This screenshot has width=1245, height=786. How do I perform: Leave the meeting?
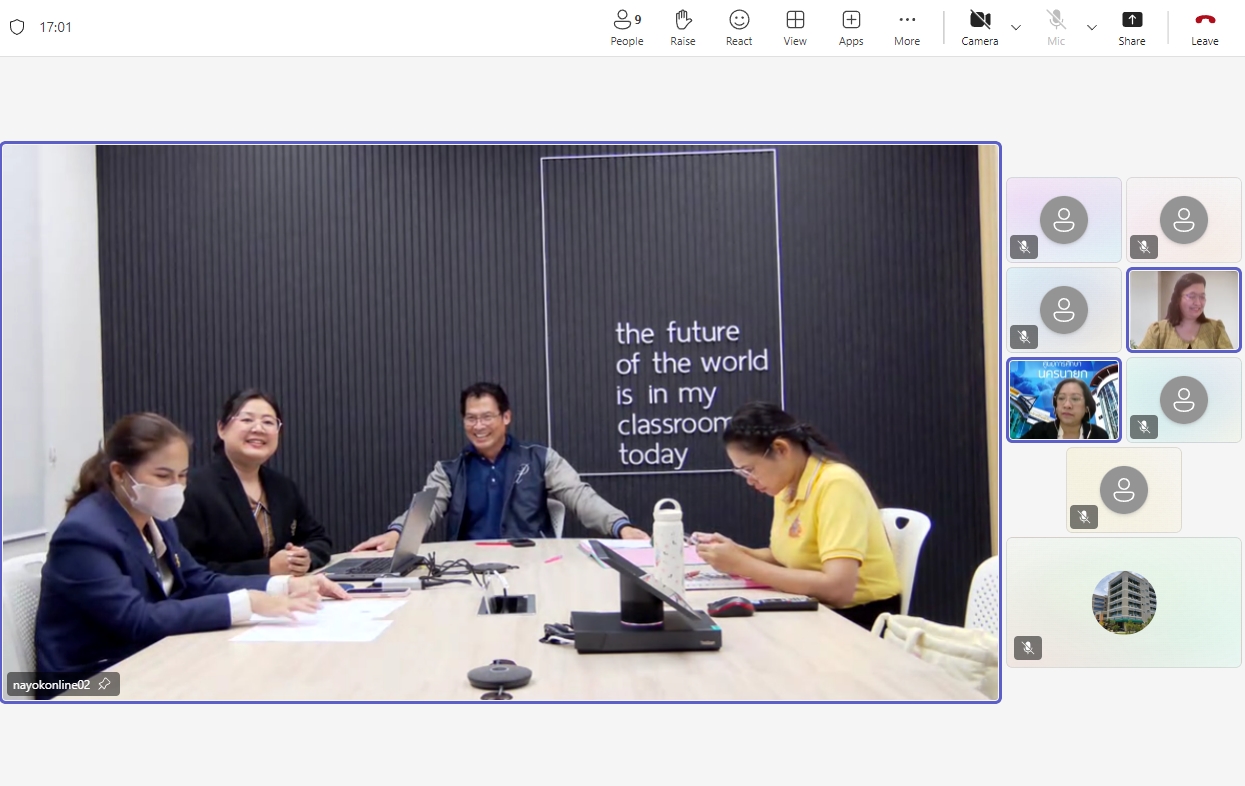click(1205, 28)
